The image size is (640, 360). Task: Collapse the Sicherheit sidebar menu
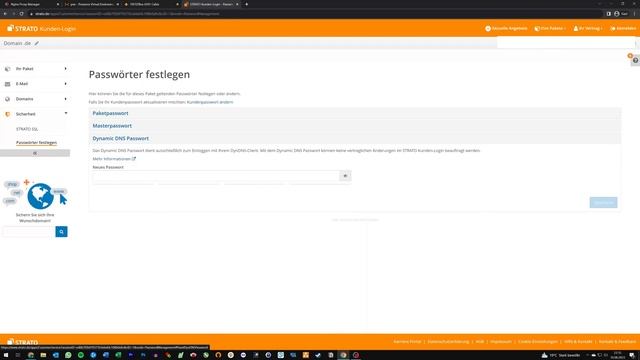(x=36, y=114)
